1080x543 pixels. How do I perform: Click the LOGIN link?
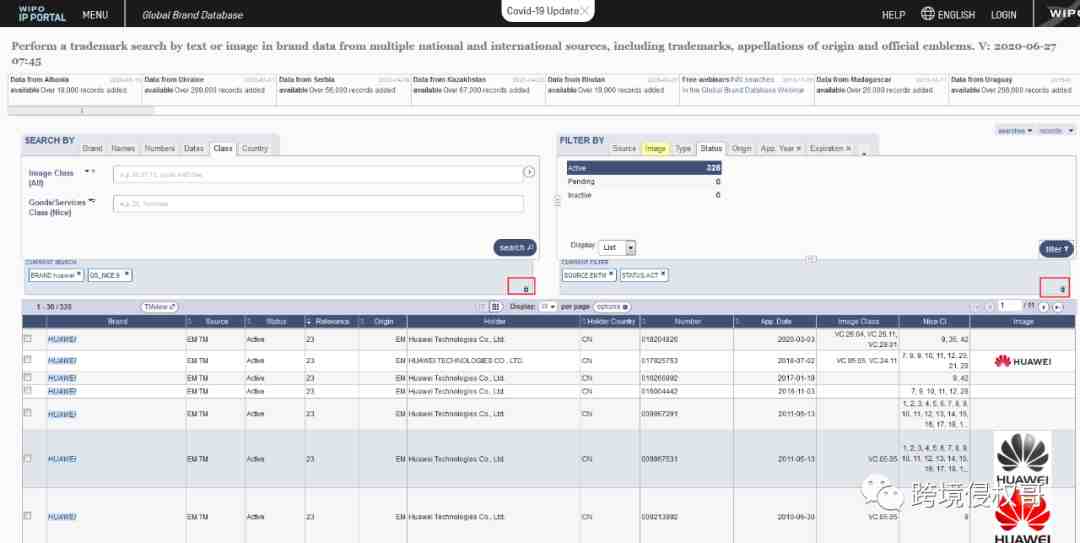click(1004, 14)
